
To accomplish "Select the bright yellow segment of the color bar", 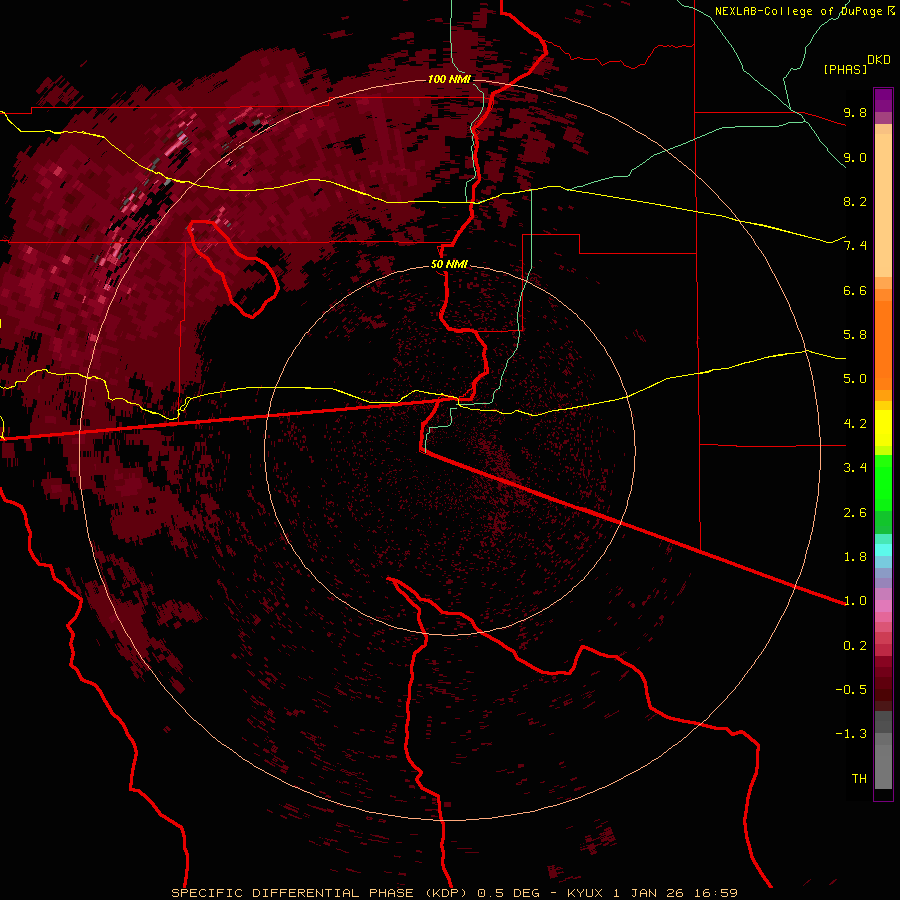I will click(x=883, y=428).
